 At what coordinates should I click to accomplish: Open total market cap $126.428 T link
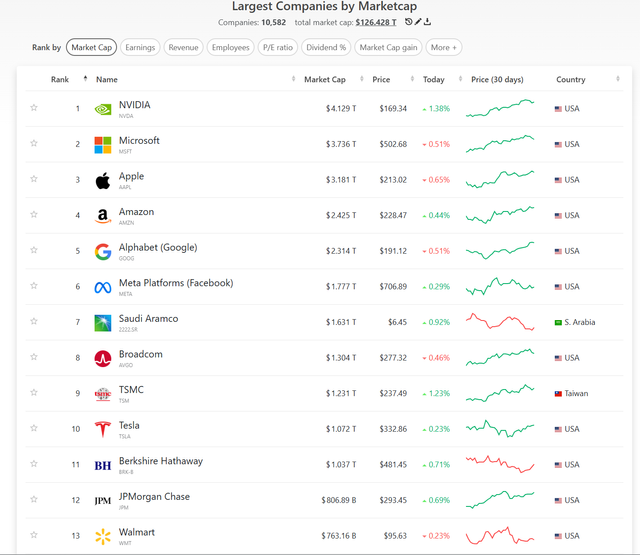pos(376,22)
